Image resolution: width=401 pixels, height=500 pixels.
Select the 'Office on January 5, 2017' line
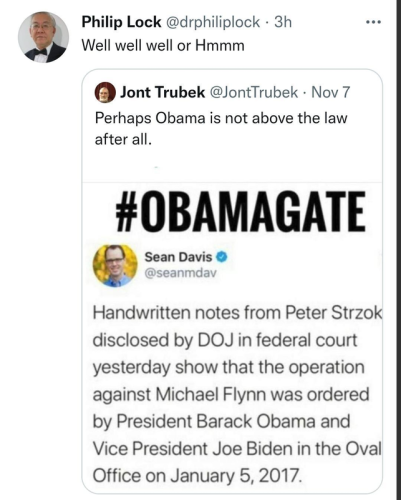197,475
